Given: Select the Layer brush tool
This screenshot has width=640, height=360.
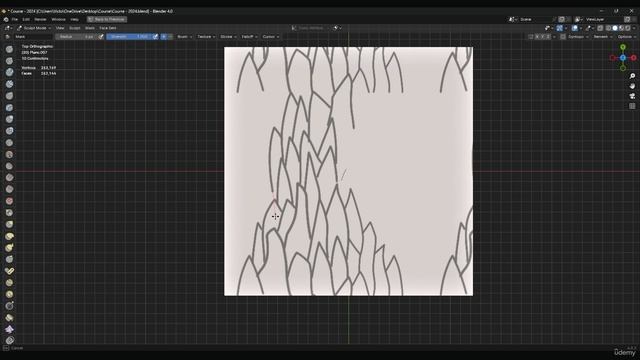Looking at the screenshot, I should (x=9, y=107).
